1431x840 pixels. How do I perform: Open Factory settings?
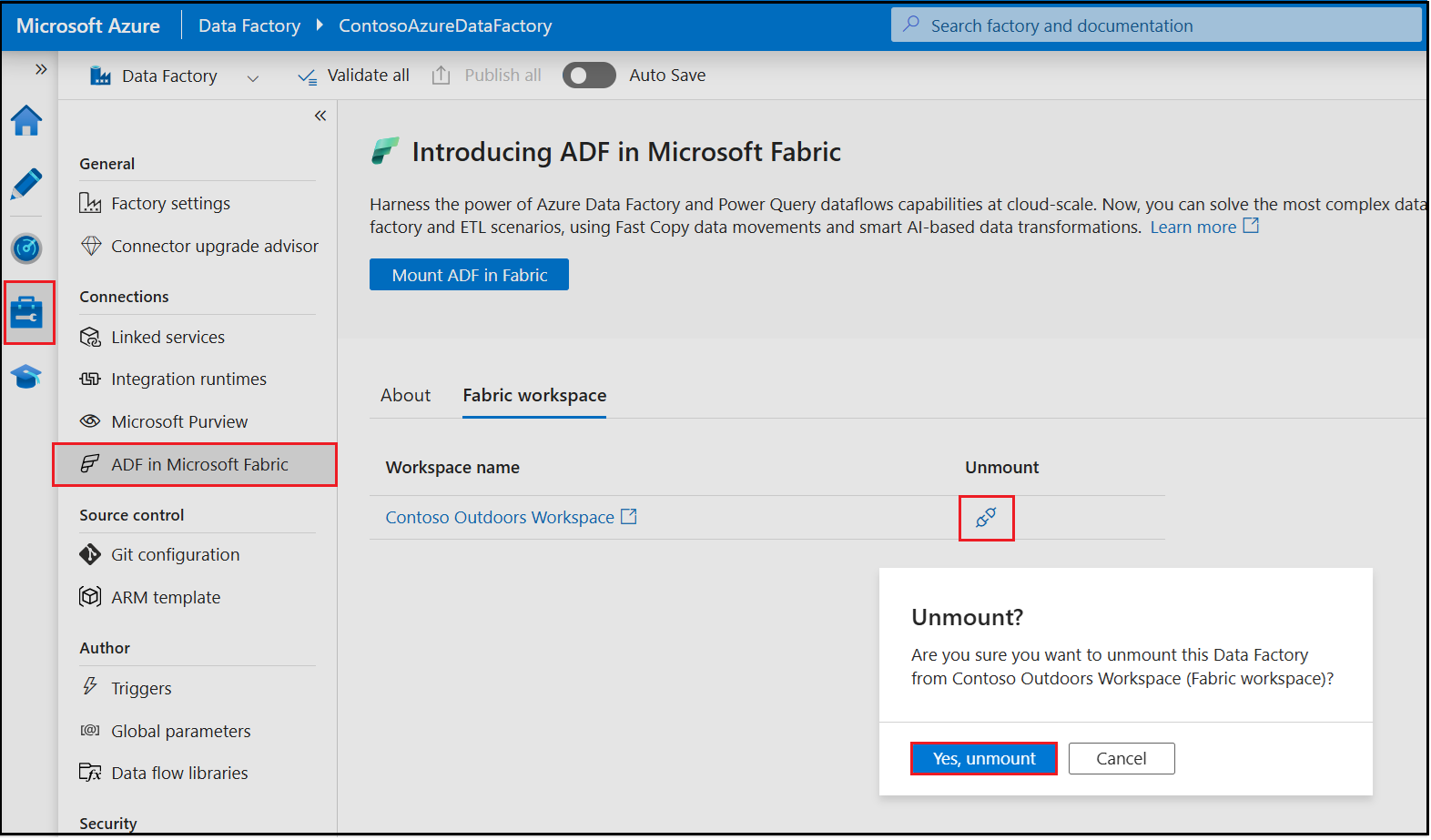[x=170, y=204]
